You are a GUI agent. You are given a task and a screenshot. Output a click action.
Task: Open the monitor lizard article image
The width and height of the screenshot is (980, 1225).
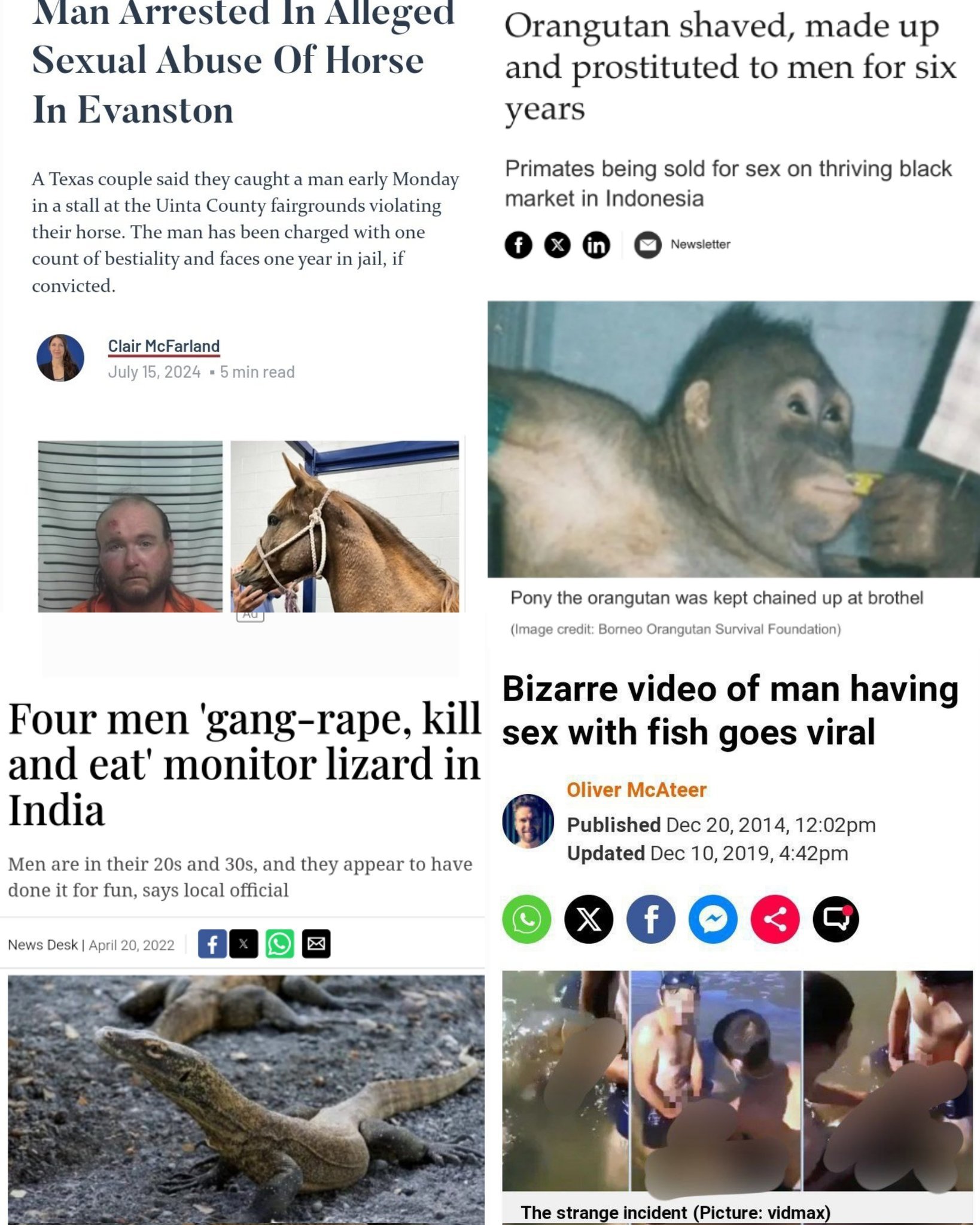246,1100
